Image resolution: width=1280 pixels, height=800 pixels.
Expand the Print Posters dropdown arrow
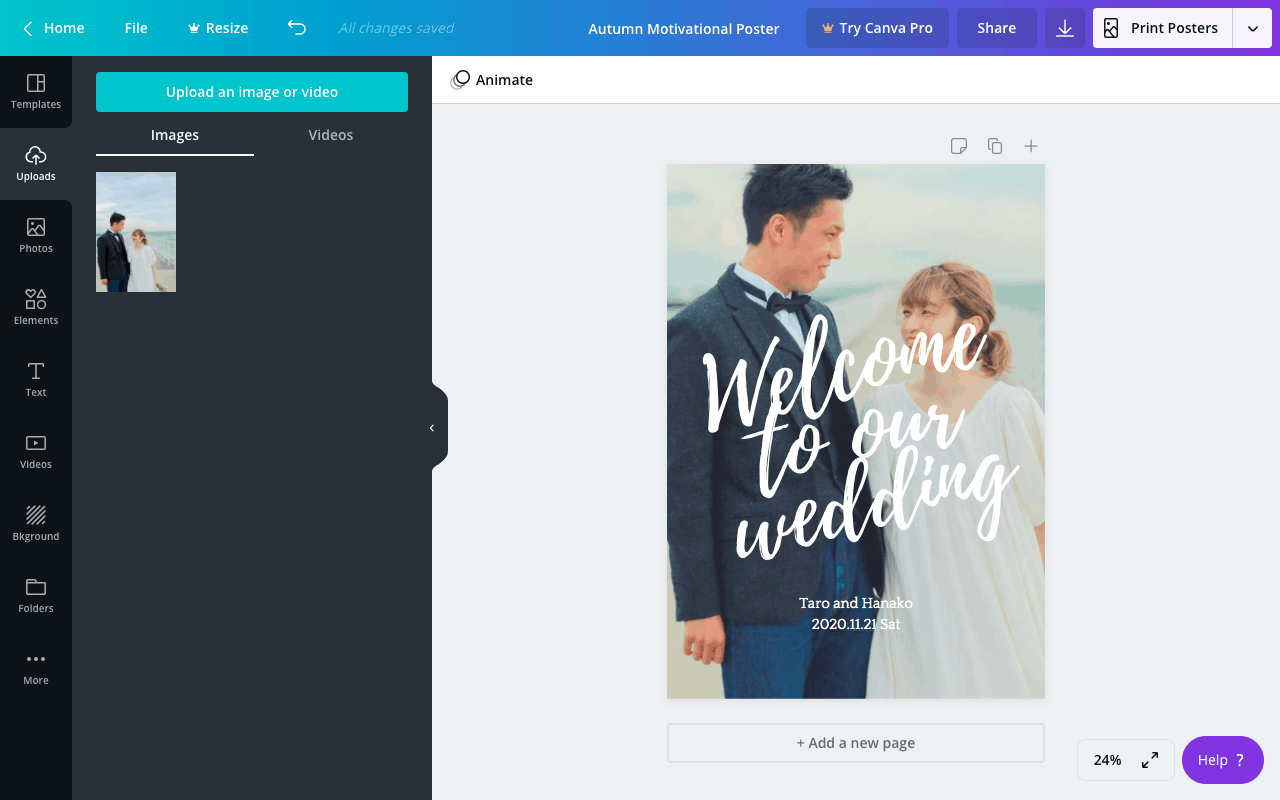(x=1252, y=28)
